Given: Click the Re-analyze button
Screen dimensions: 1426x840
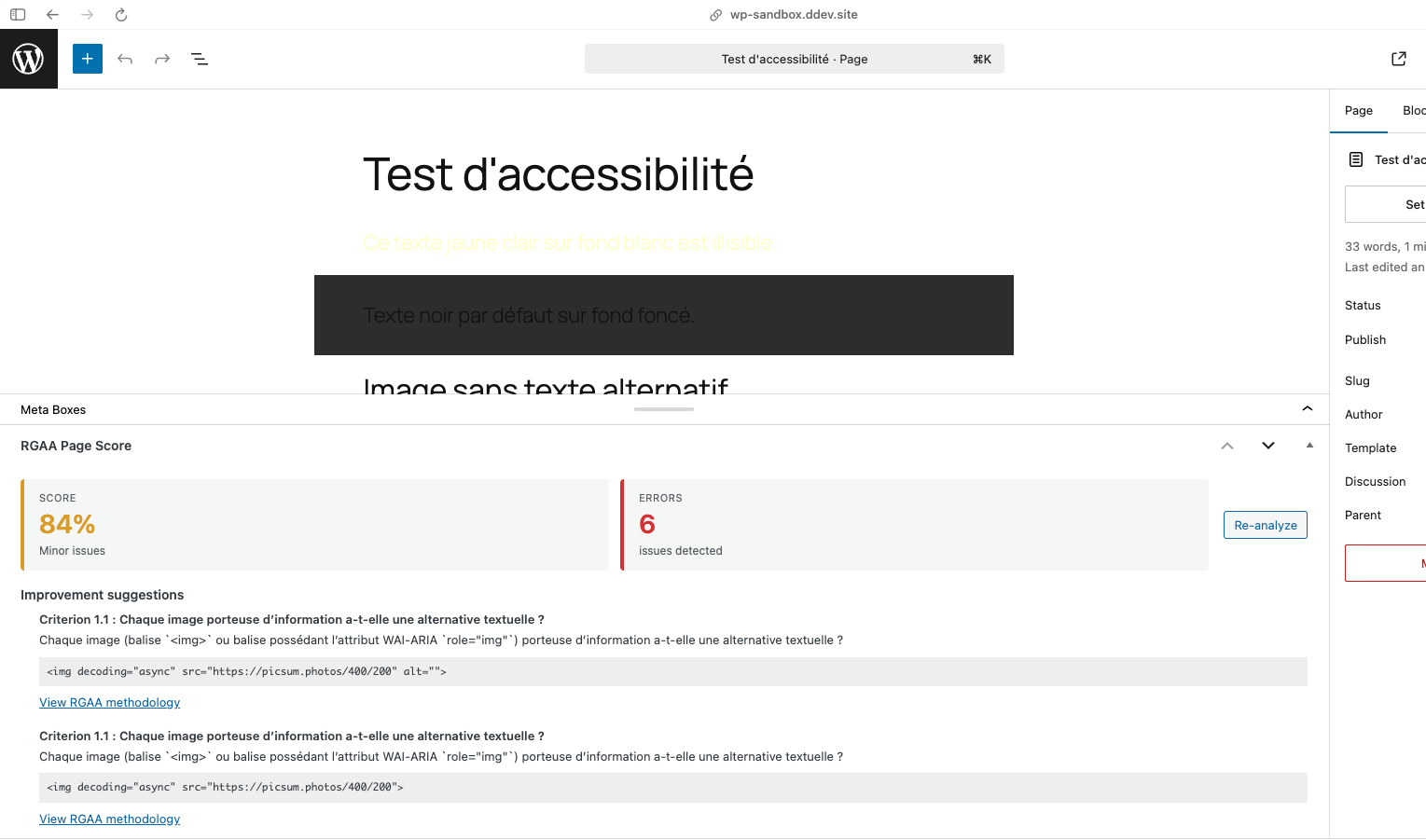Looking at the screenshot, I should pyautogui.click(x=1266, y=525).
